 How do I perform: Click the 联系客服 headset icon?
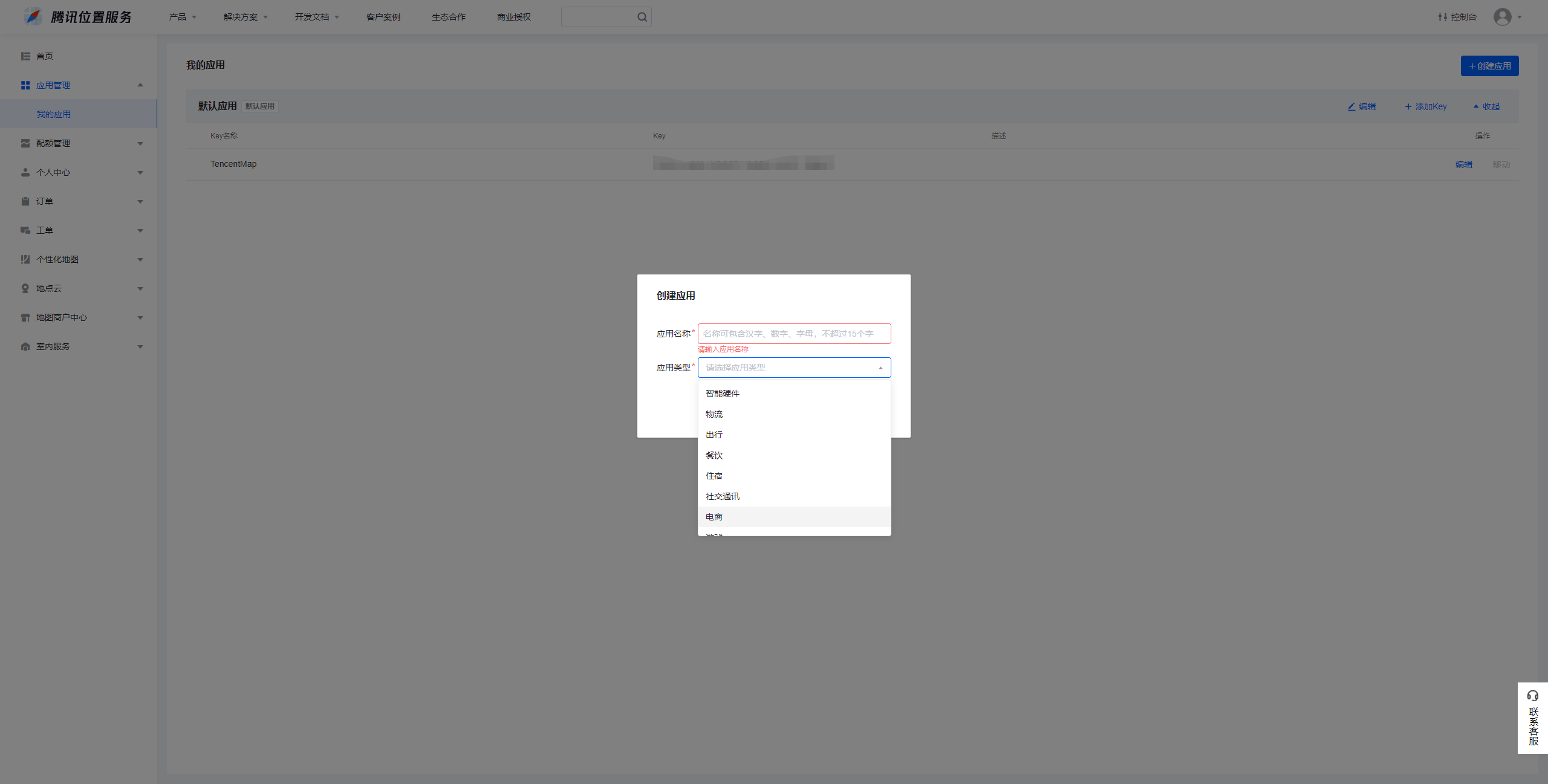coord(1532,696)
